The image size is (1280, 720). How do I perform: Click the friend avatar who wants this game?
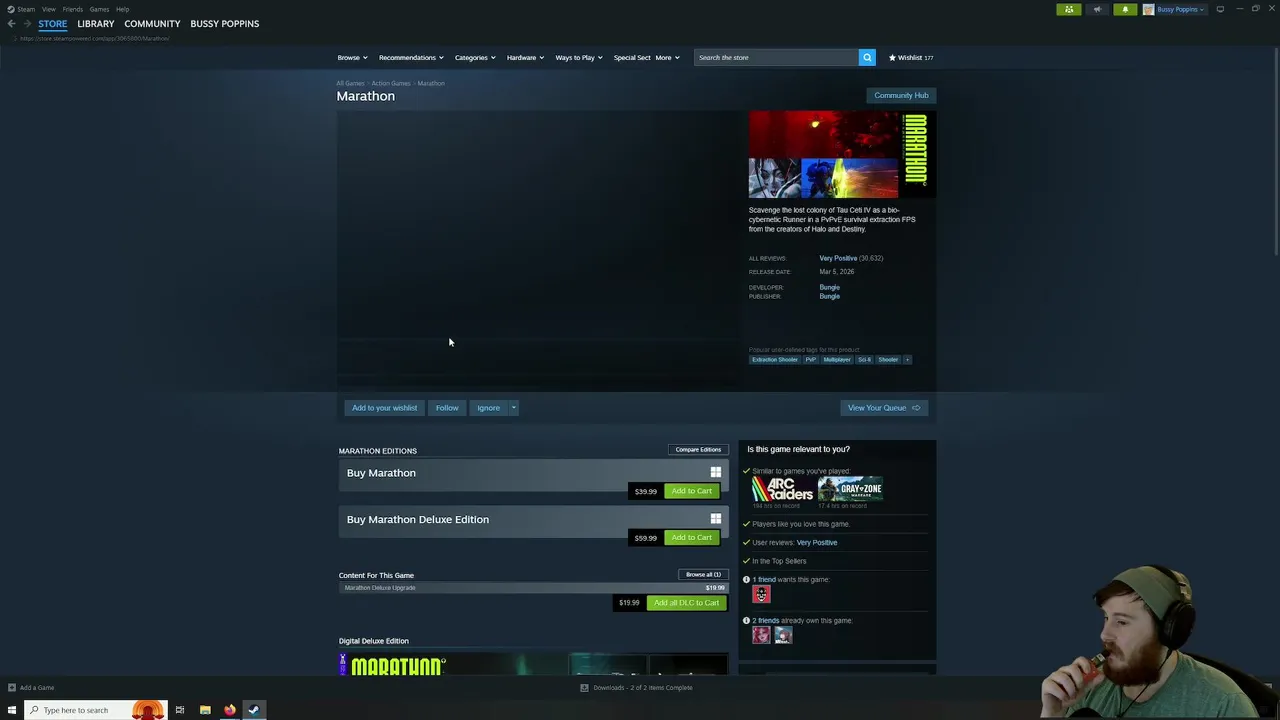click(761, 594)
